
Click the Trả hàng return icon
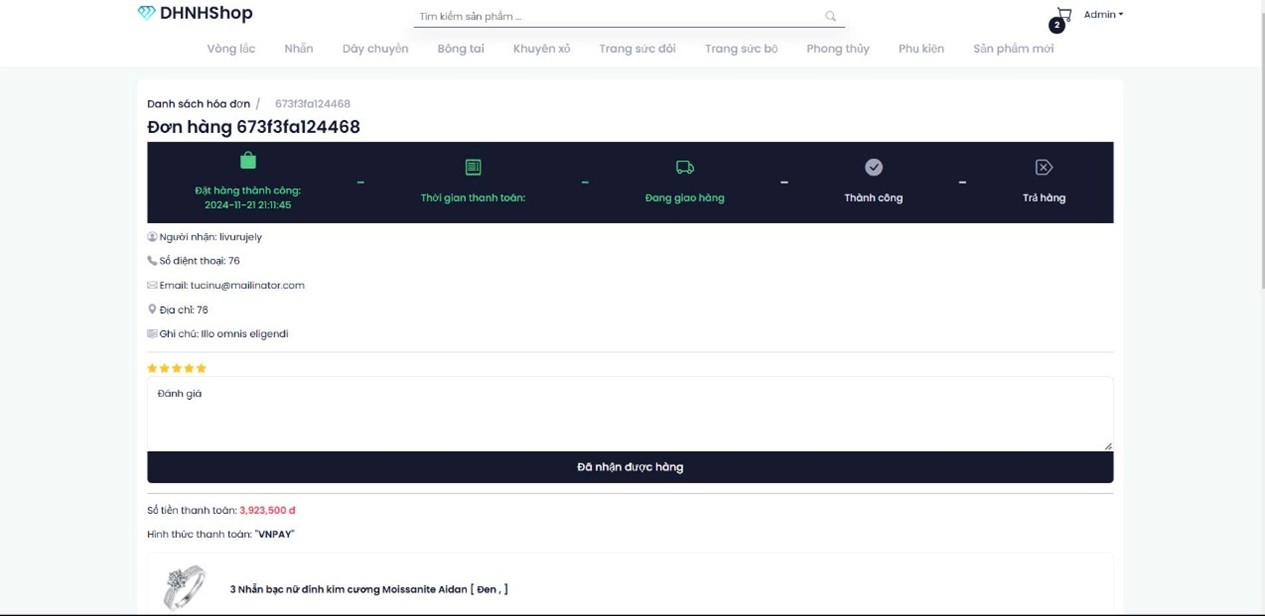pos(1043,167)
